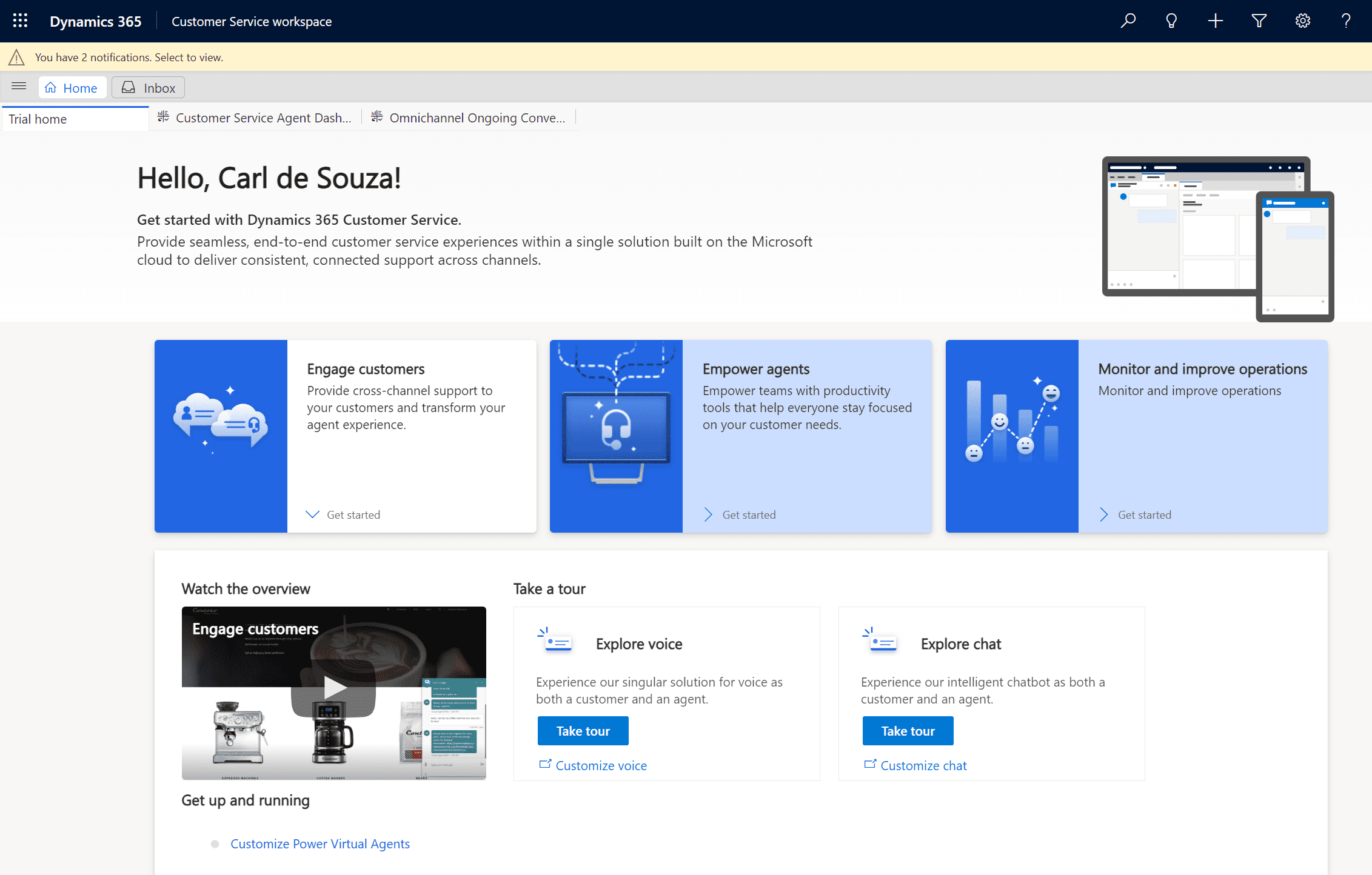Image resolution: width=1372 pixels, height=875 pixels.
Task: Click the Customer Service workspace app name
Action: (252, 21)
